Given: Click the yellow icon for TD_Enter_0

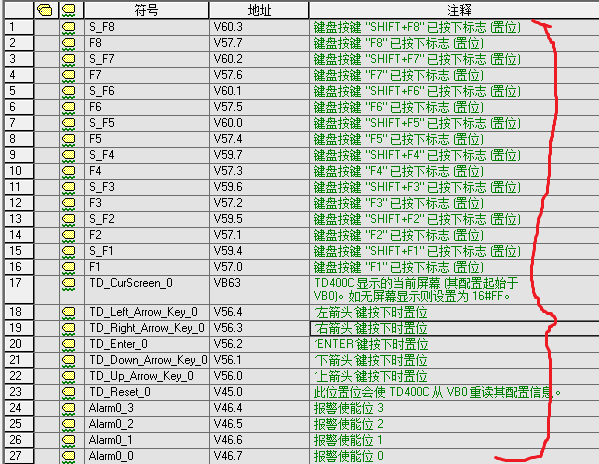Looking at the screenshot, I should 69,345.
